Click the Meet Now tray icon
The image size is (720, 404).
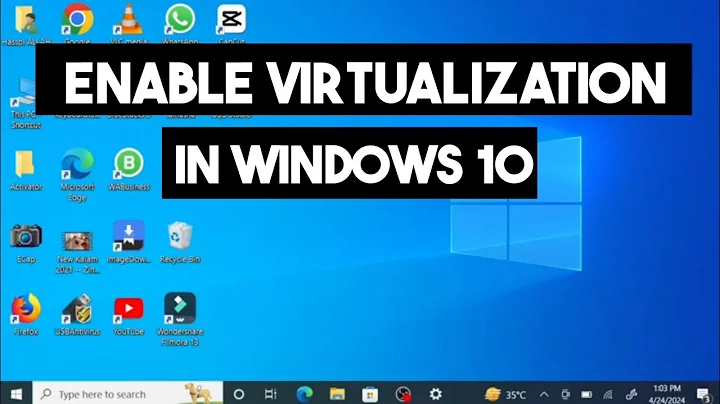click(565, 394)
